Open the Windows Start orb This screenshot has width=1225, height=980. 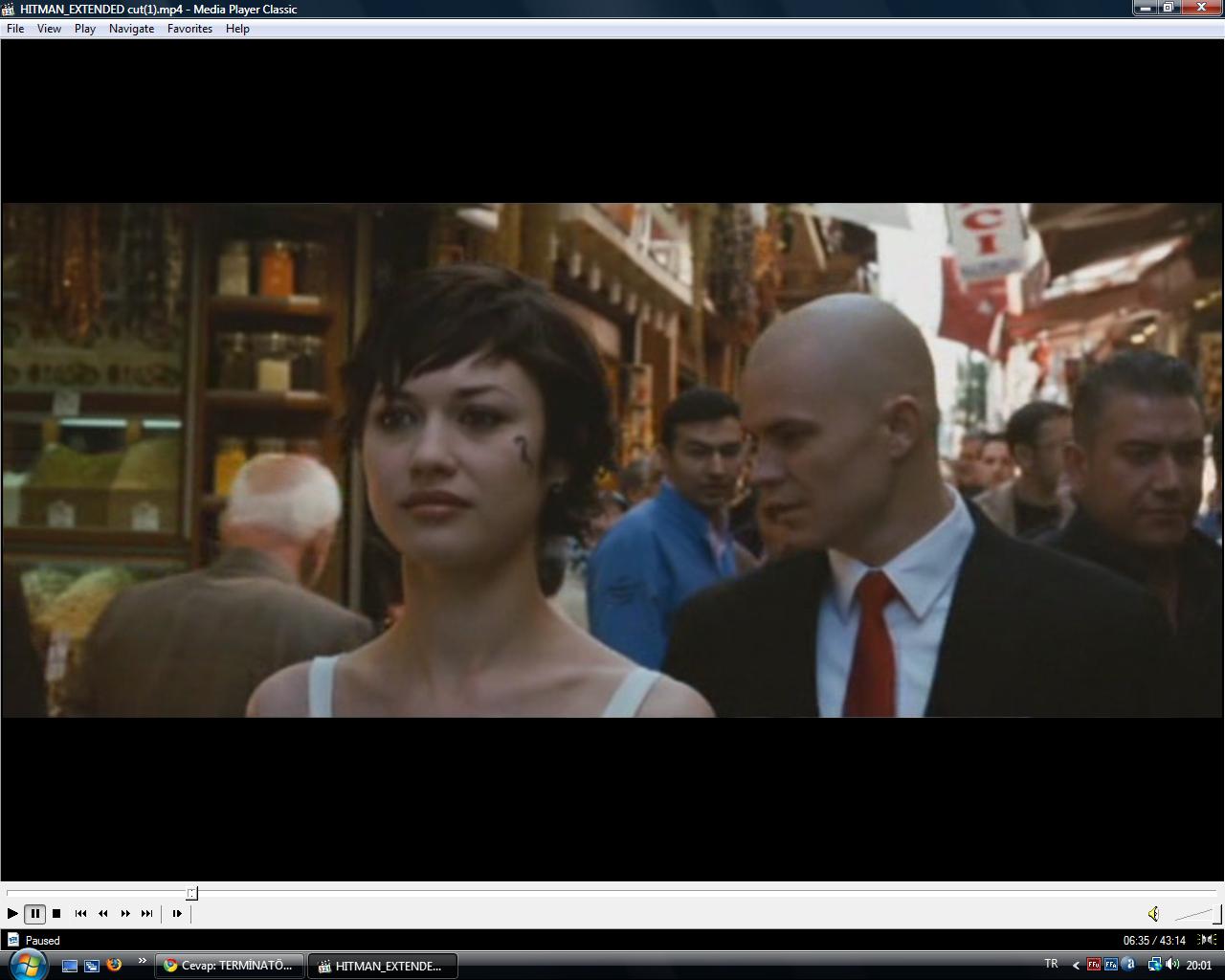[28, 964]
